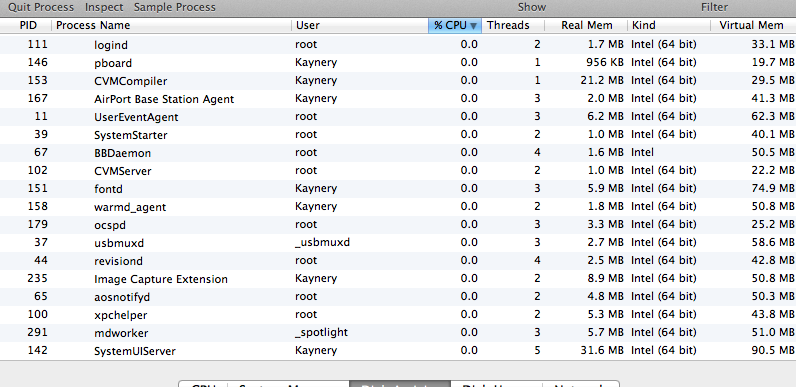The height and width of the screenshot is (387, 796).
Task: Click the Intel kind cell for BBDaemon
Action: 642,152
